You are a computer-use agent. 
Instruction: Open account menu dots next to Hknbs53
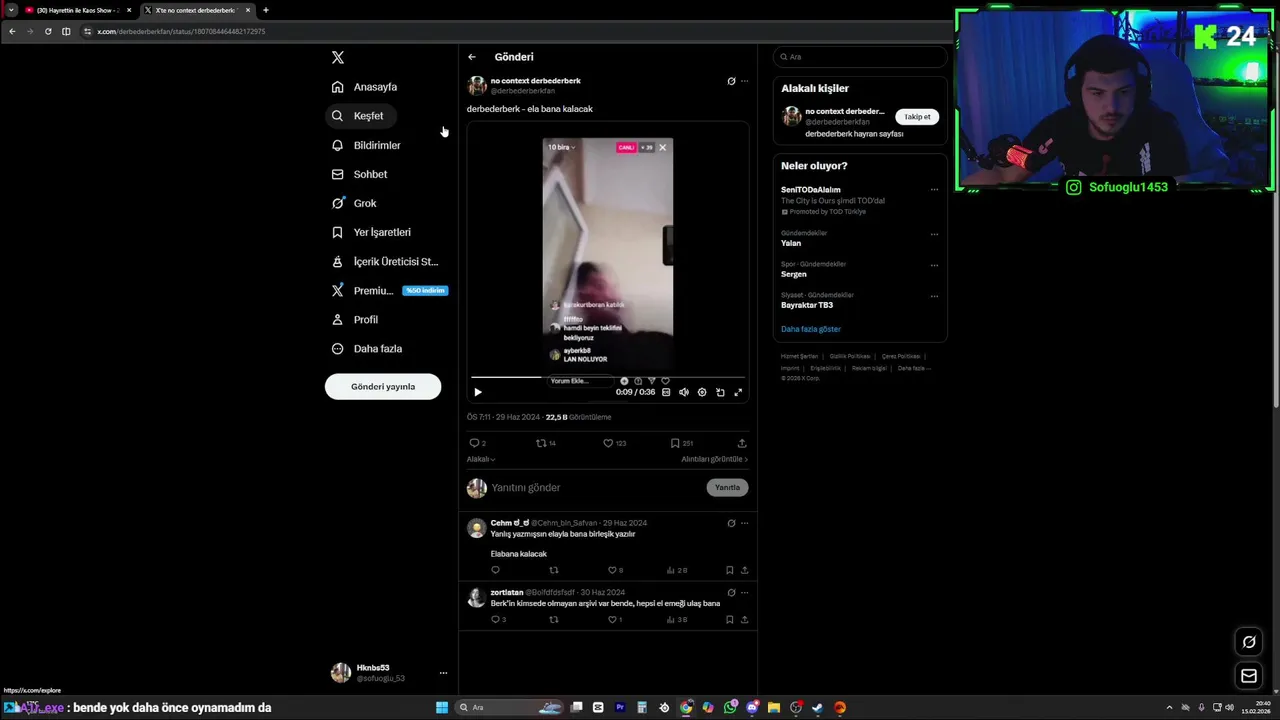(443, 673)
